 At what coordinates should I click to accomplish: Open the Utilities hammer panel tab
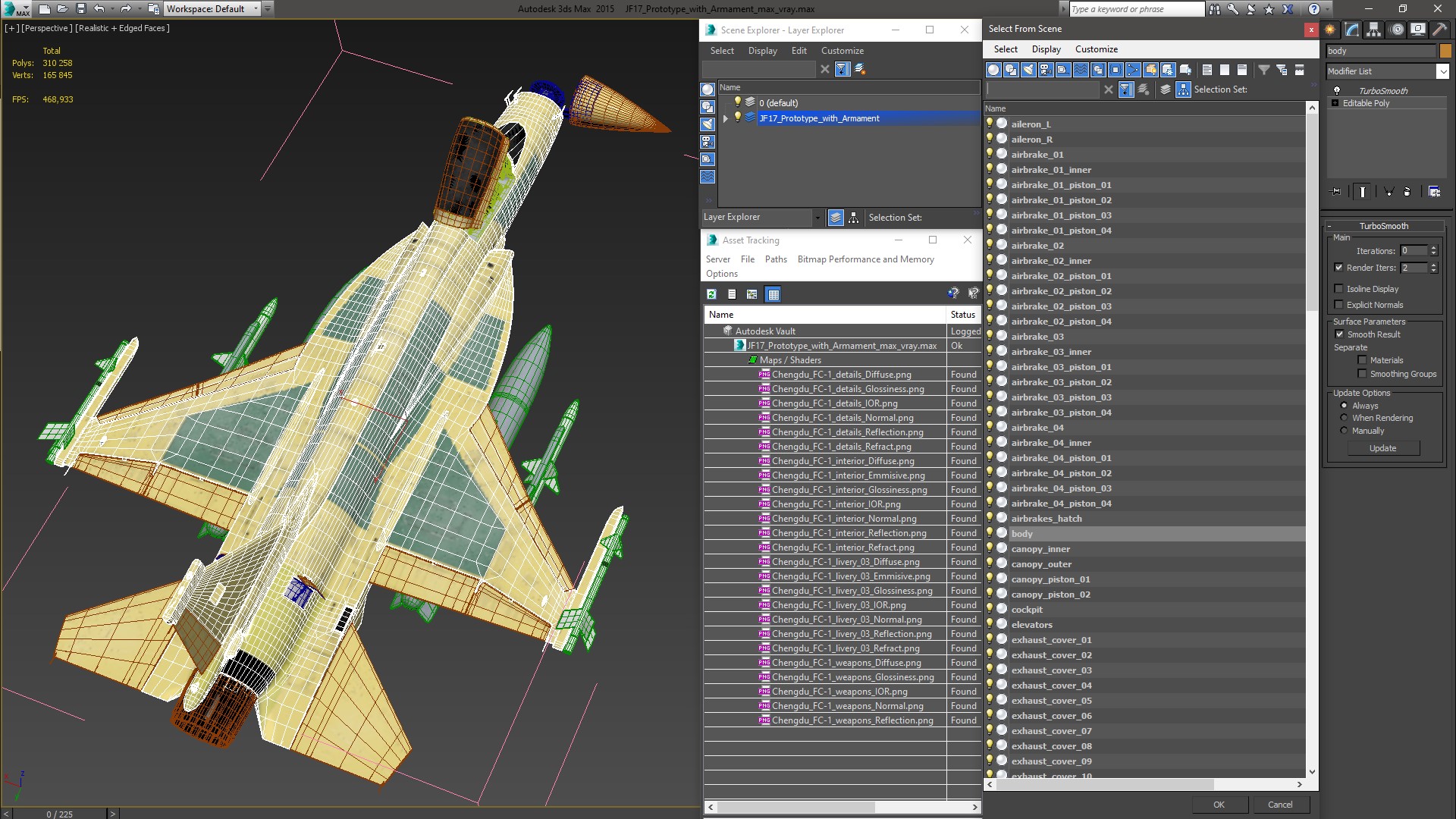click(1439, 30)
